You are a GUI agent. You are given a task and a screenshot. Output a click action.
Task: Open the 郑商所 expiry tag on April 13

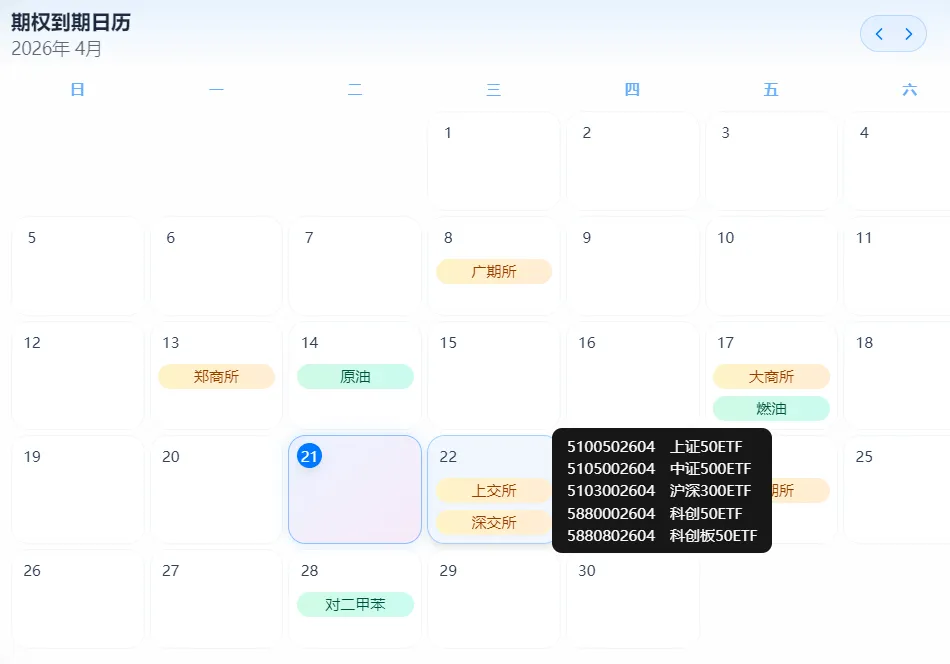[216, 376]
